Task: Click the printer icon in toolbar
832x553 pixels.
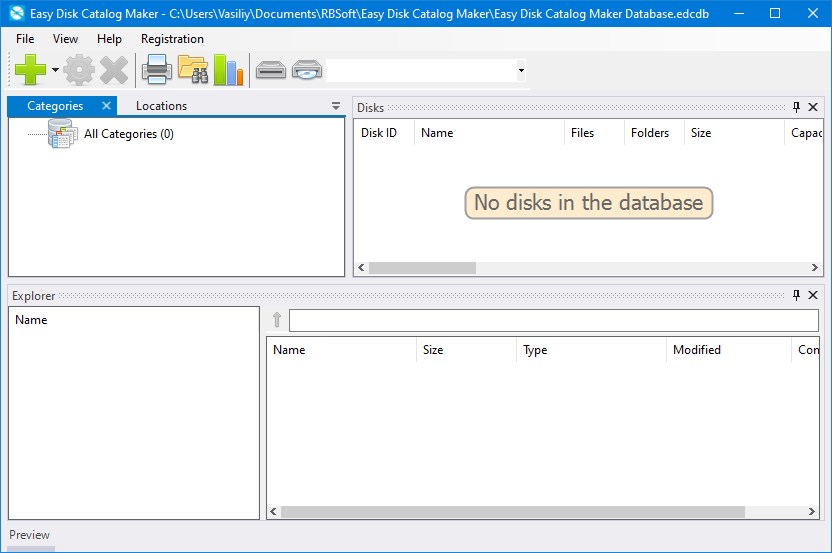Action: pyautogui.click(x=157, y=70)
